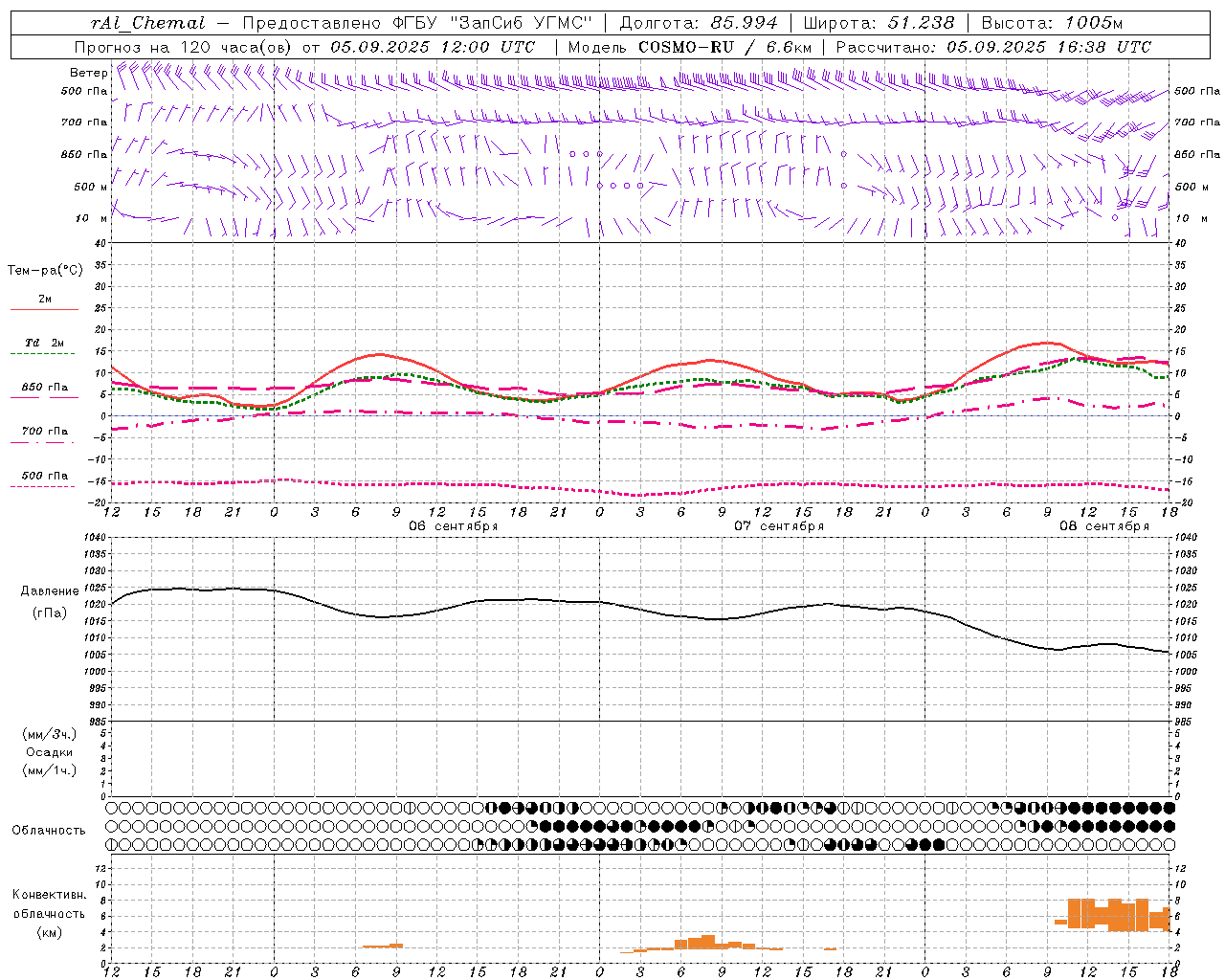The width and height of the screenshot is (1225, 980).
Task: Select the latitude value Широта: 51.238
Action: 879,23
